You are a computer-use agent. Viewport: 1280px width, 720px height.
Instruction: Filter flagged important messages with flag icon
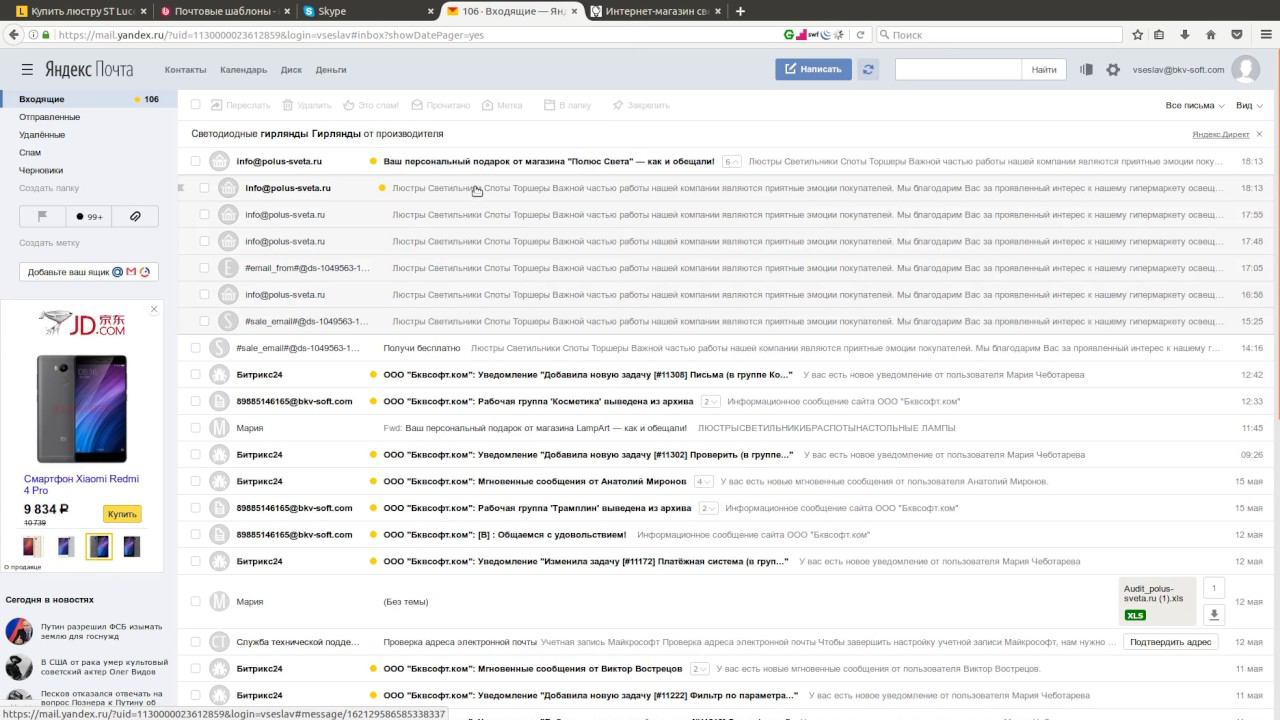(x=43, y=216)
